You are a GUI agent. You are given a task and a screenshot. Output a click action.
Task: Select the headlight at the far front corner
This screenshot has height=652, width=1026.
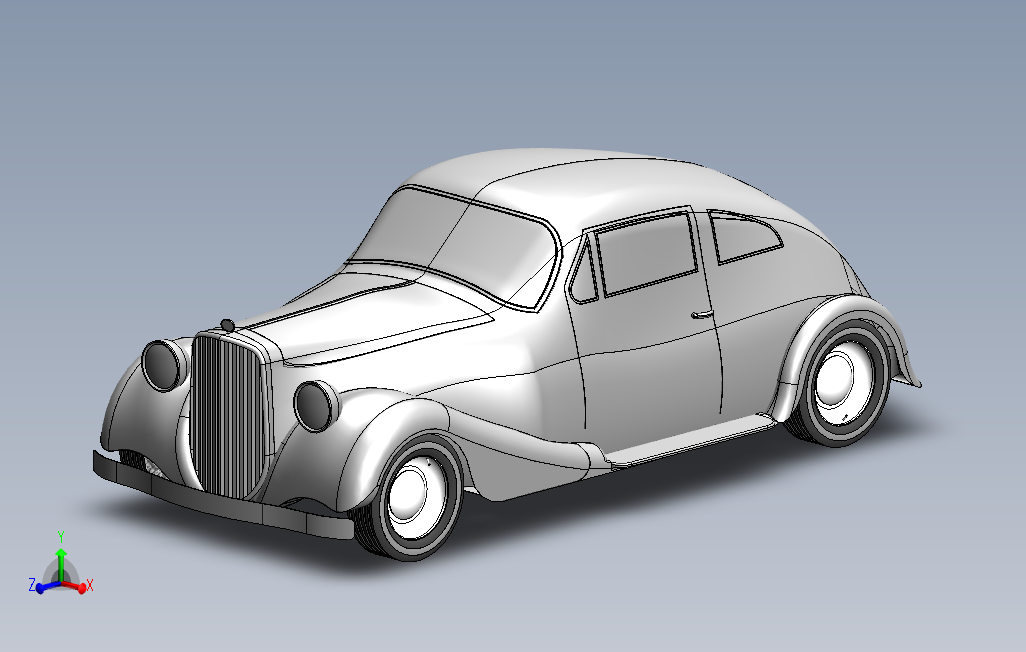click(163, 365)
